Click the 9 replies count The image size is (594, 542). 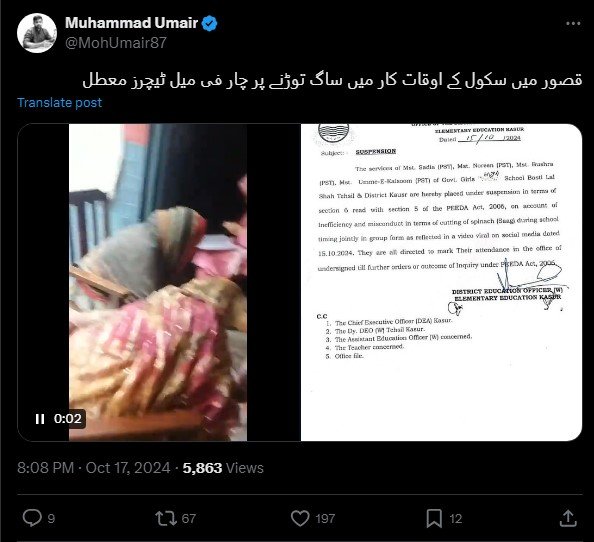coord(51,519)
